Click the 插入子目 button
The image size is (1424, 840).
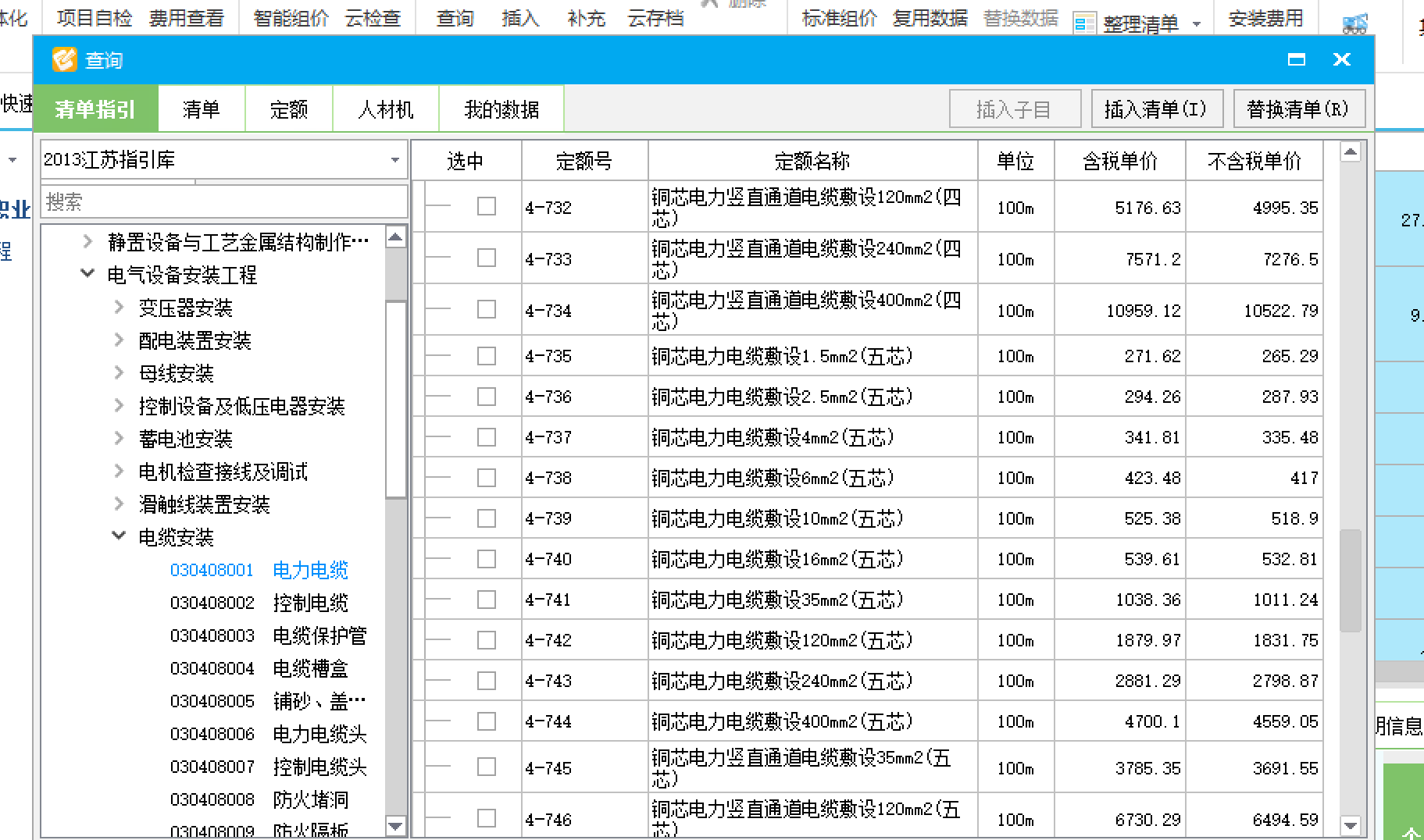tap(1015, 109)
